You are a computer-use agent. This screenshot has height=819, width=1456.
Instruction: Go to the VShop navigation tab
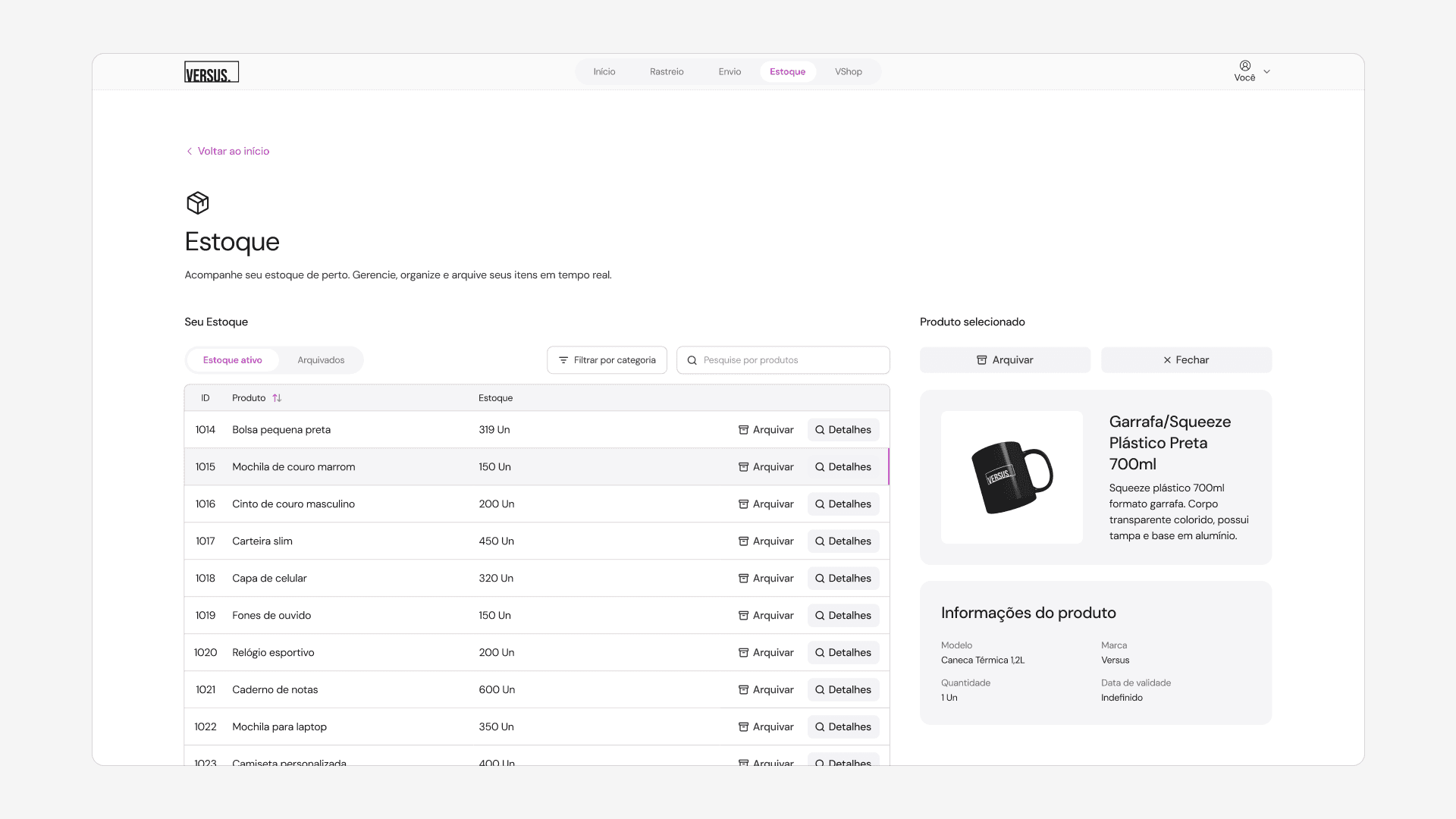[848, 72]
